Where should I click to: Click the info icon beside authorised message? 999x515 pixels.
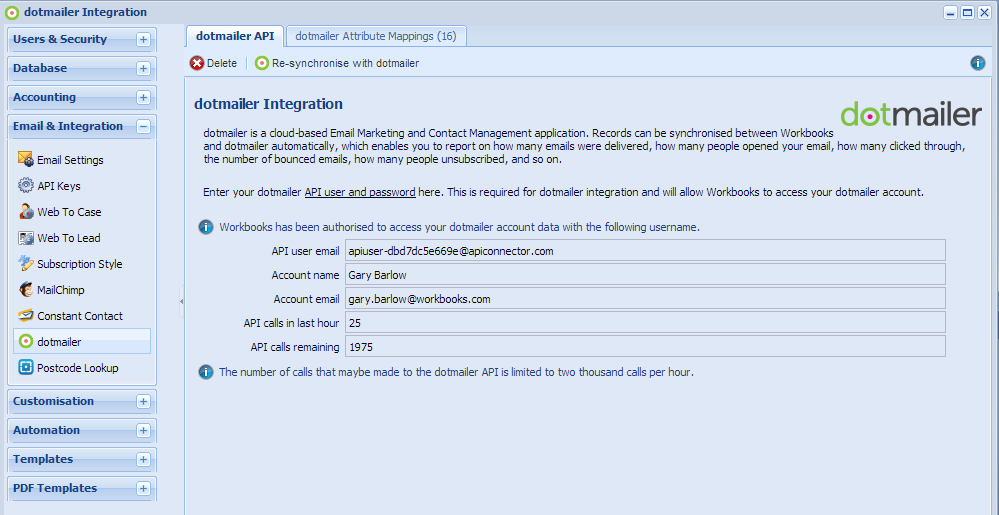206,227
